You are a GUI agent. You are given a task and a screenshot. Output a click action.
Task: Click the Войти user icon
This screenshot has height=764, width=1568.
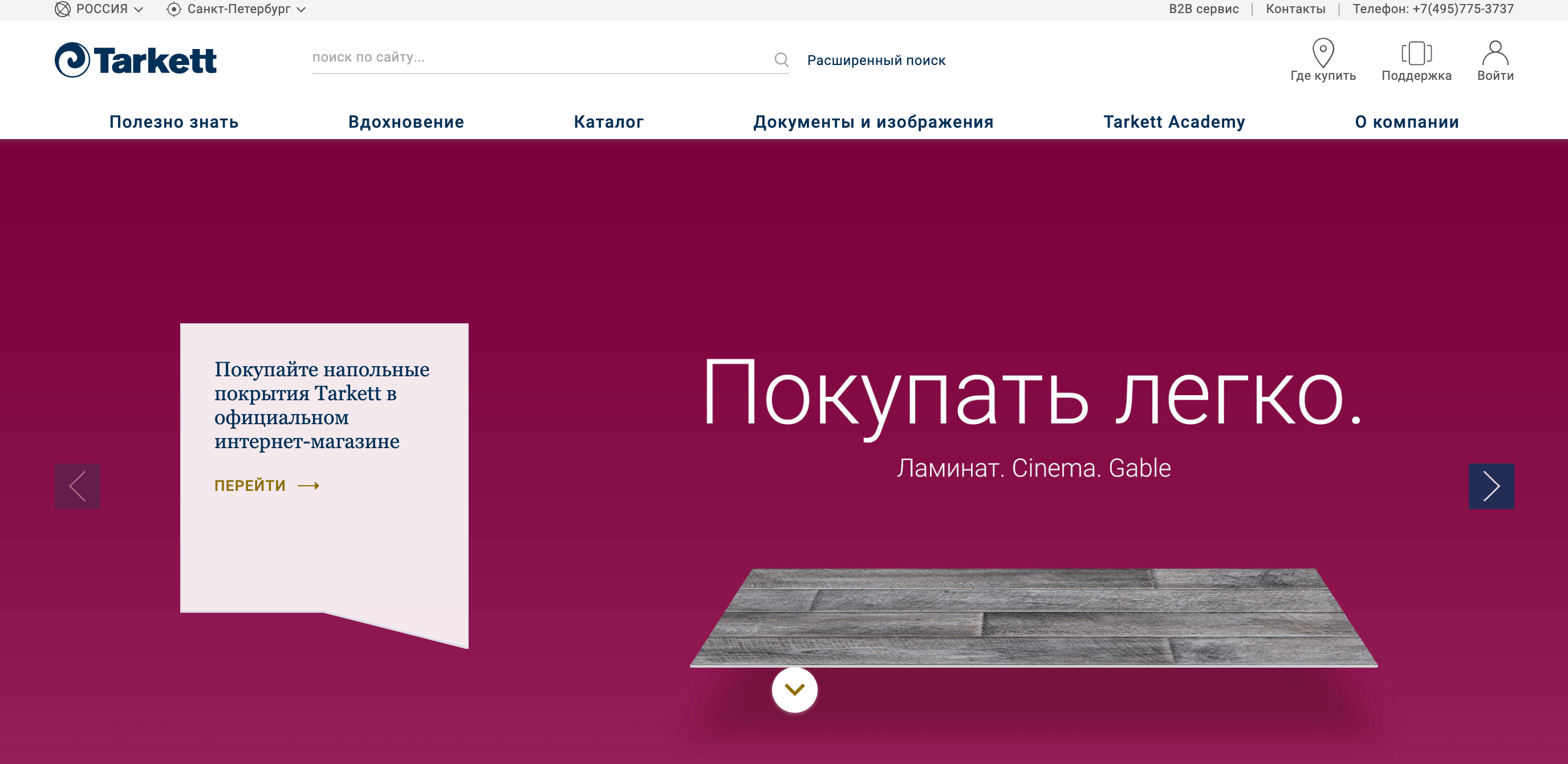click(1494, 53)
